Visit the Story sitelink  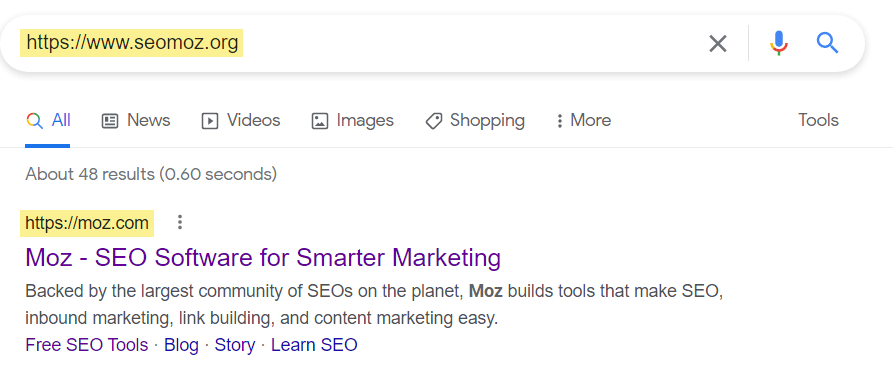(235, 345)
